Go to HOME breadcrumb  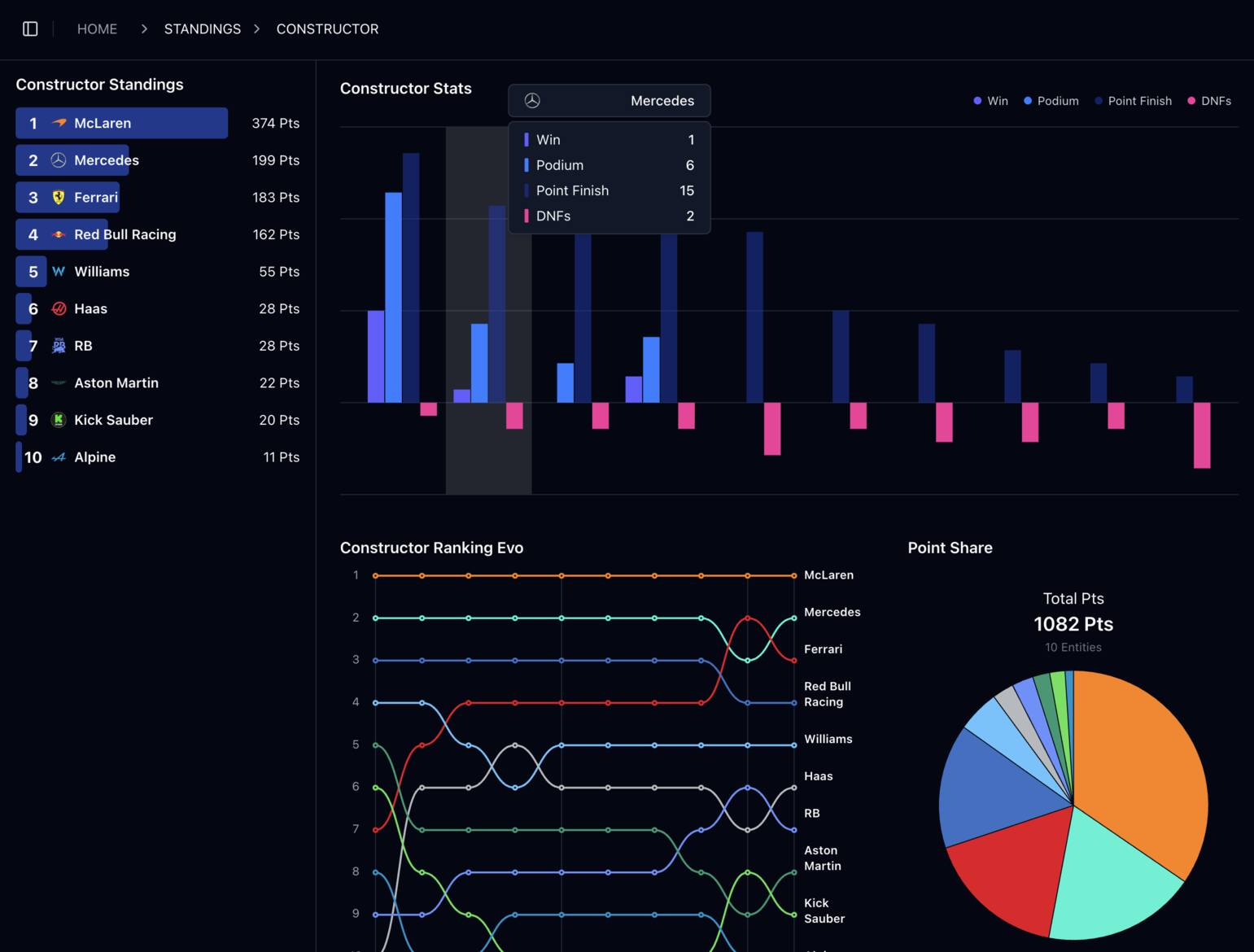(97, 29)
